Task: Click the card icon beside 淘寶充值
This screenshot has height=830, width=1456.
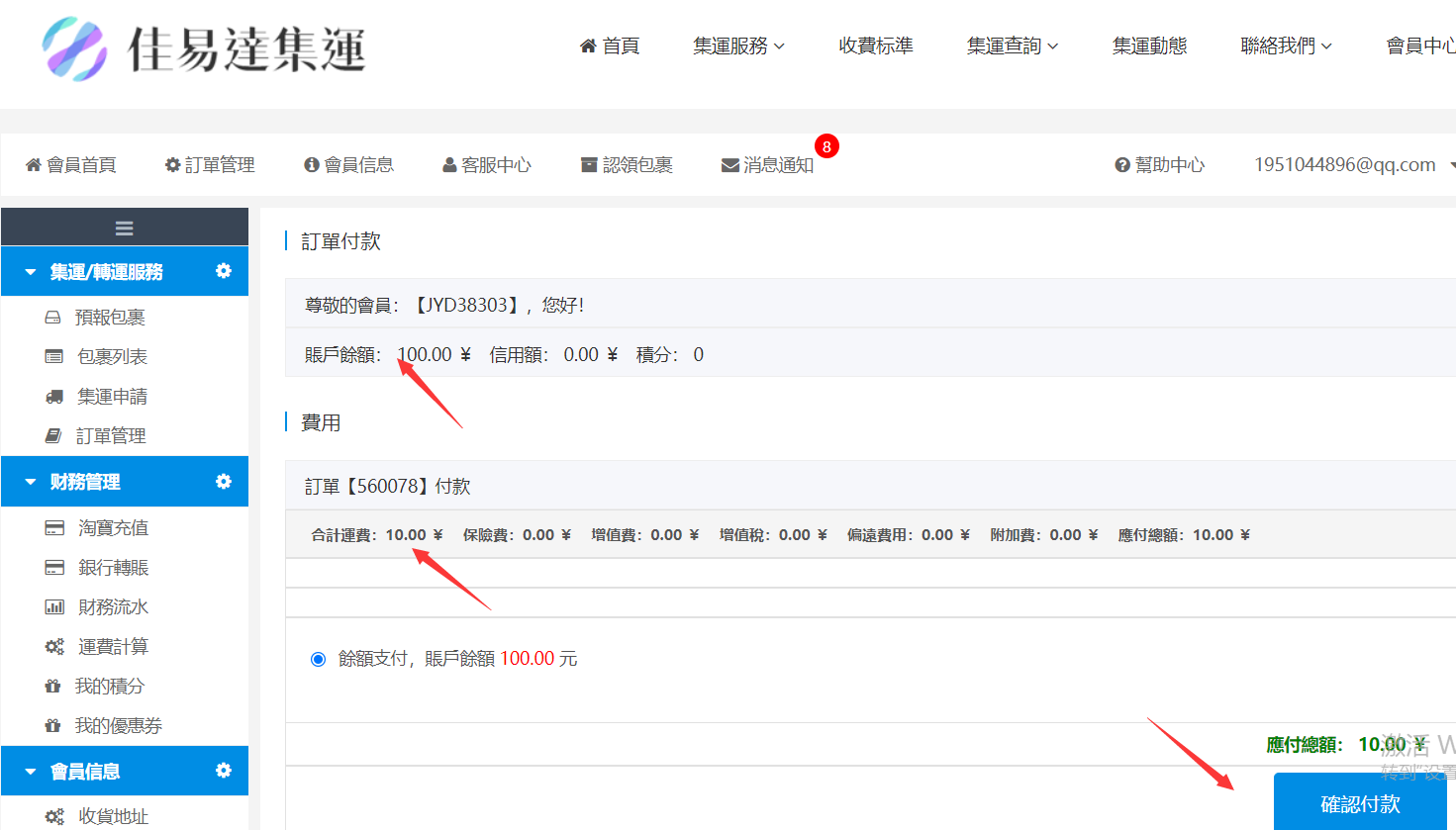Action: [x=54, y=528]
